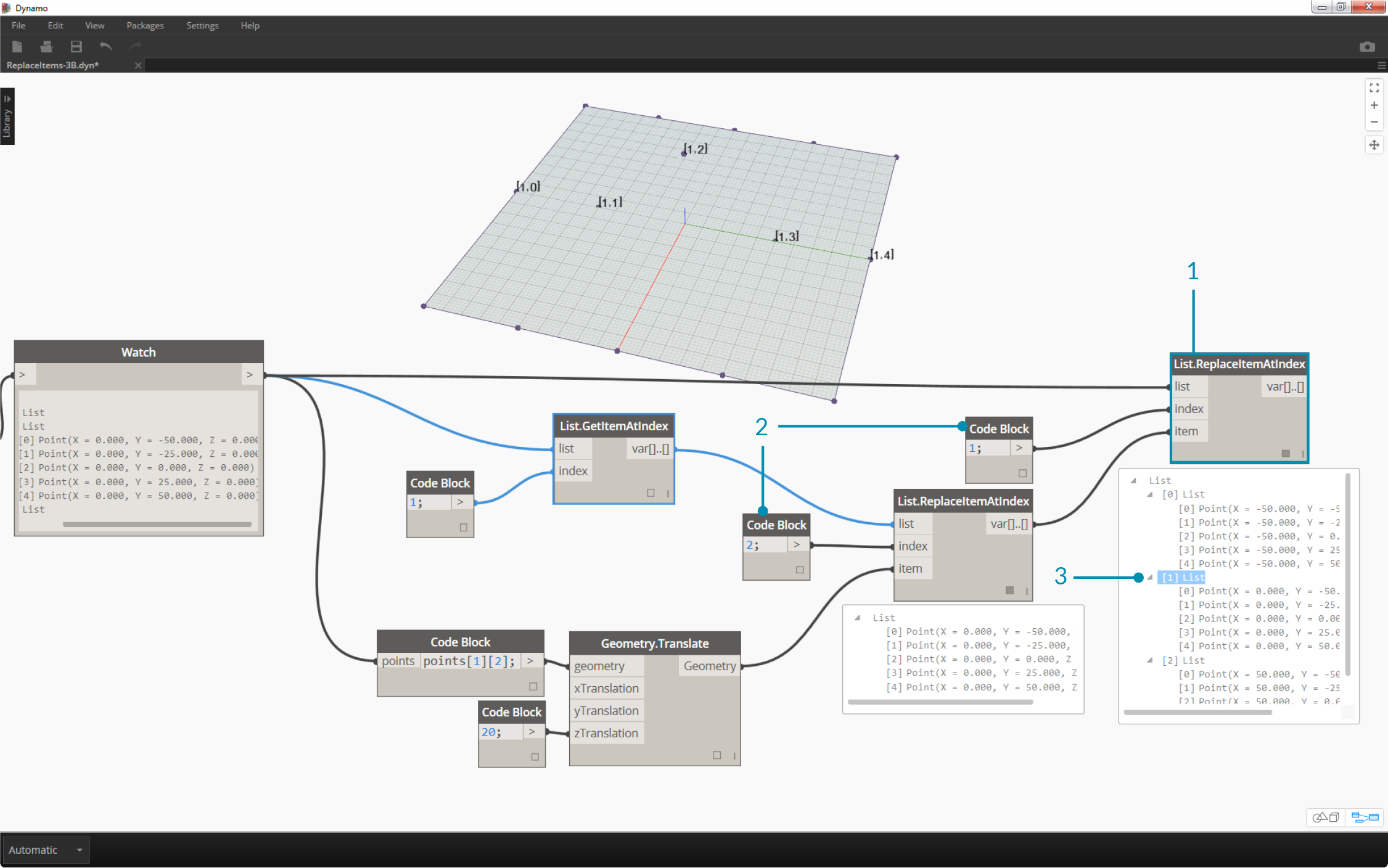Image resolution: width=1388 pixels, height=868 pixels.
Task: Toggle preview square on Code Block 2
Action: pos(800,570)
